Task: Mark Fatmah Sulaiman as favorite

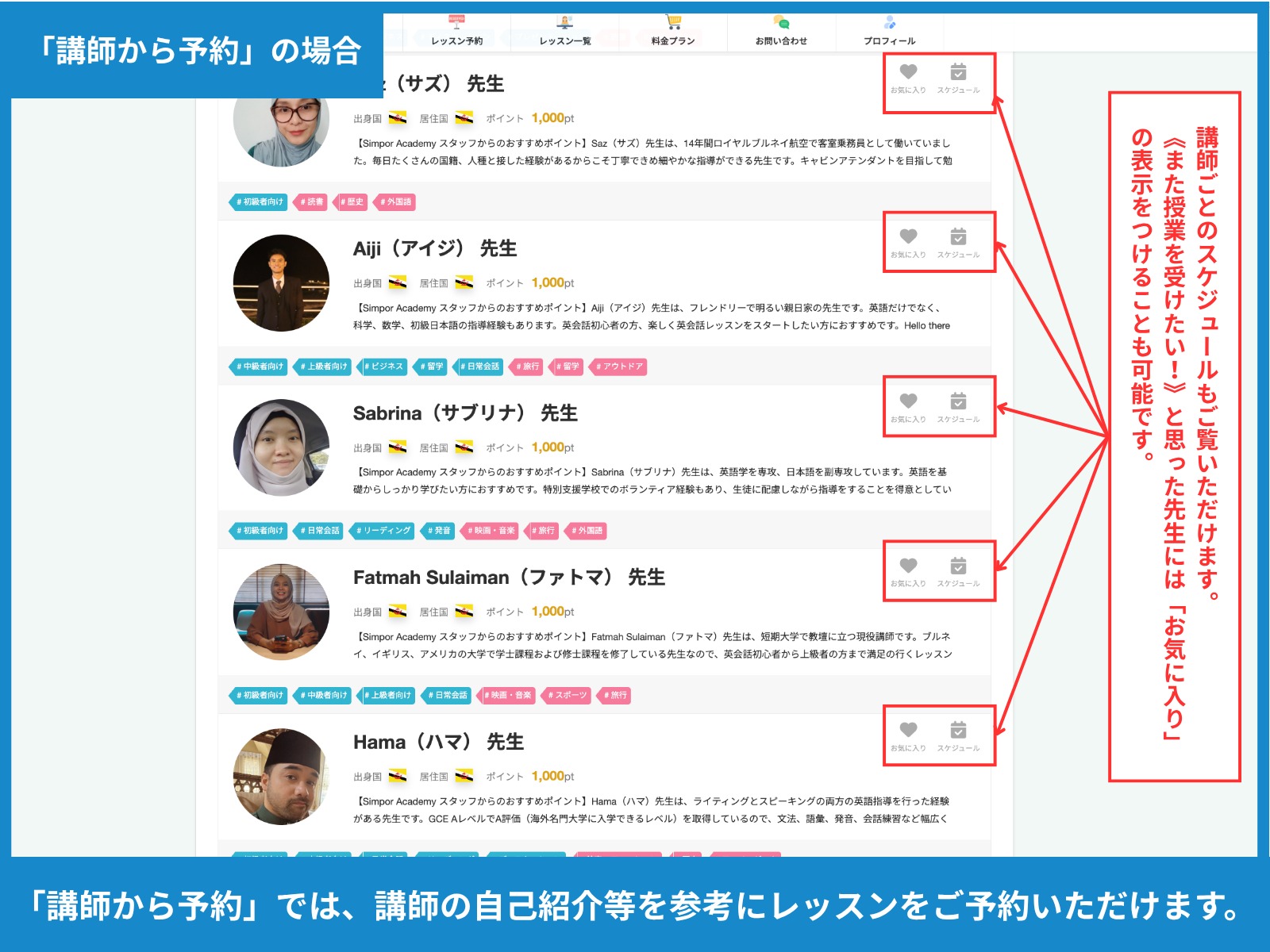Action: pos(908,572)
